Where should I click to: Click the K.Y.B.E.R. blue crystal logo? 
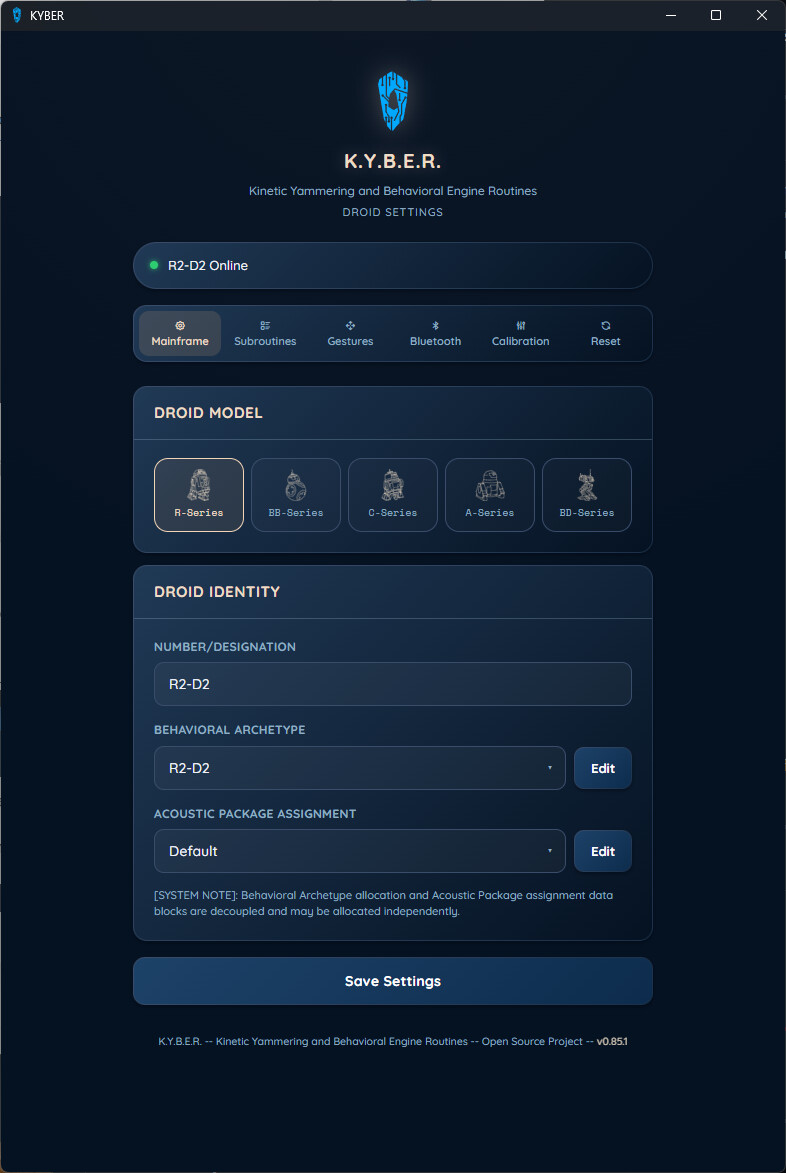tap(393, 101)
